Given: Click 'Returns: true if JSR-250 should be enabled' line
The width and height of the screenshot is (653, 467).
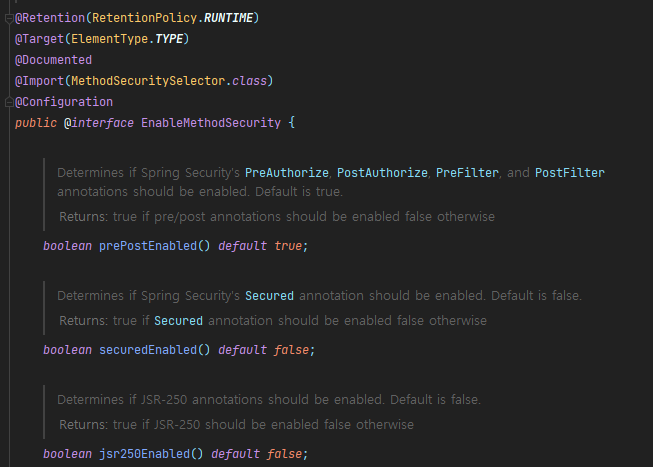Looking at the screenshot, I should (237, 425).
